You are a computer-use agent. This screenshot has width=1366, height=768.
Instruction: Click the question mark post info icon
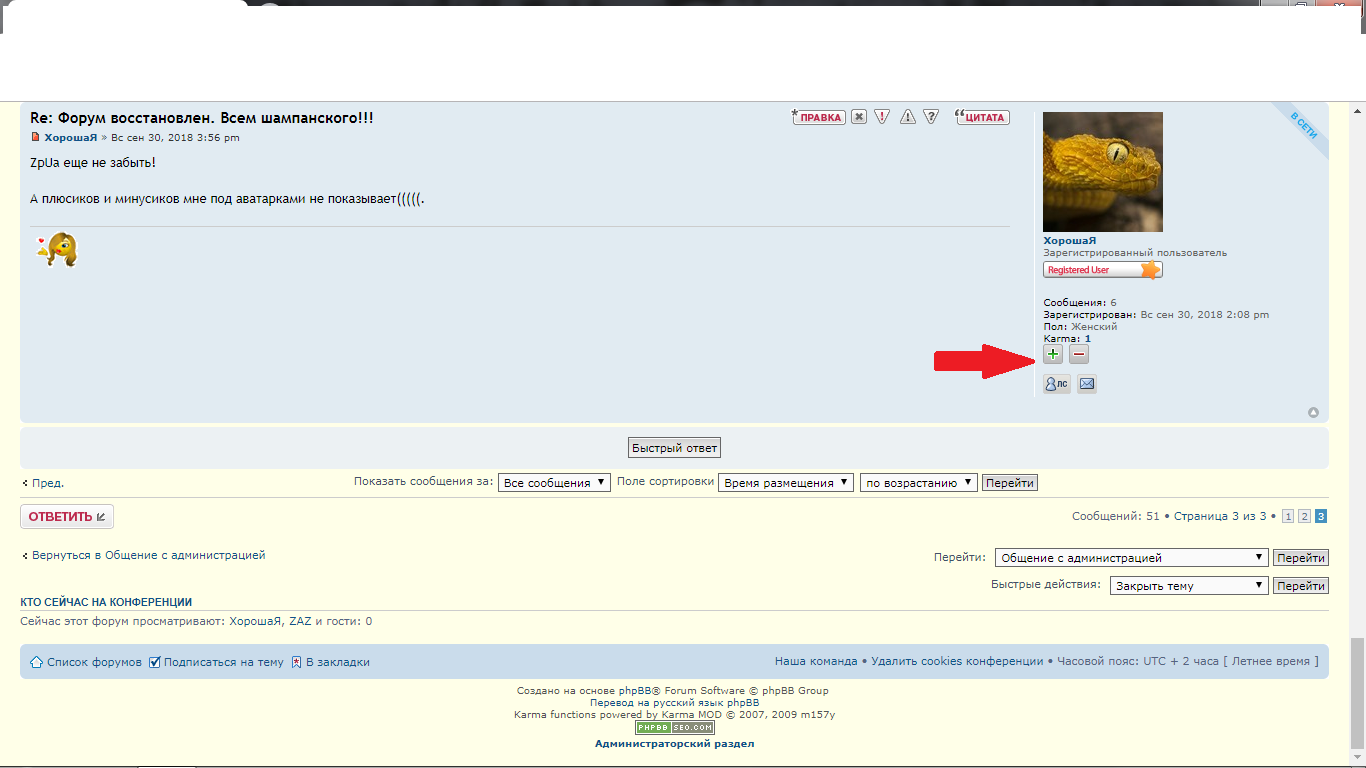coord(931,117)
